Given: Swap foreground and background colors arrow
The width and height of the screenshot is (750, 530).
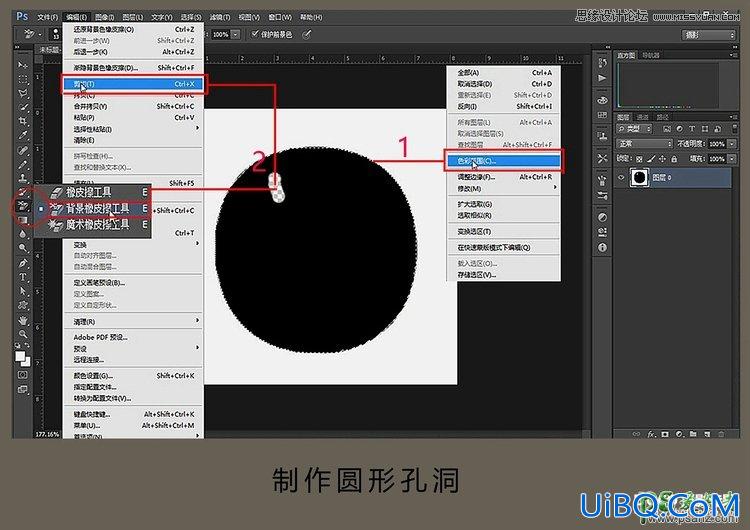Looking at the screenshot, I should tap(27, 345).
